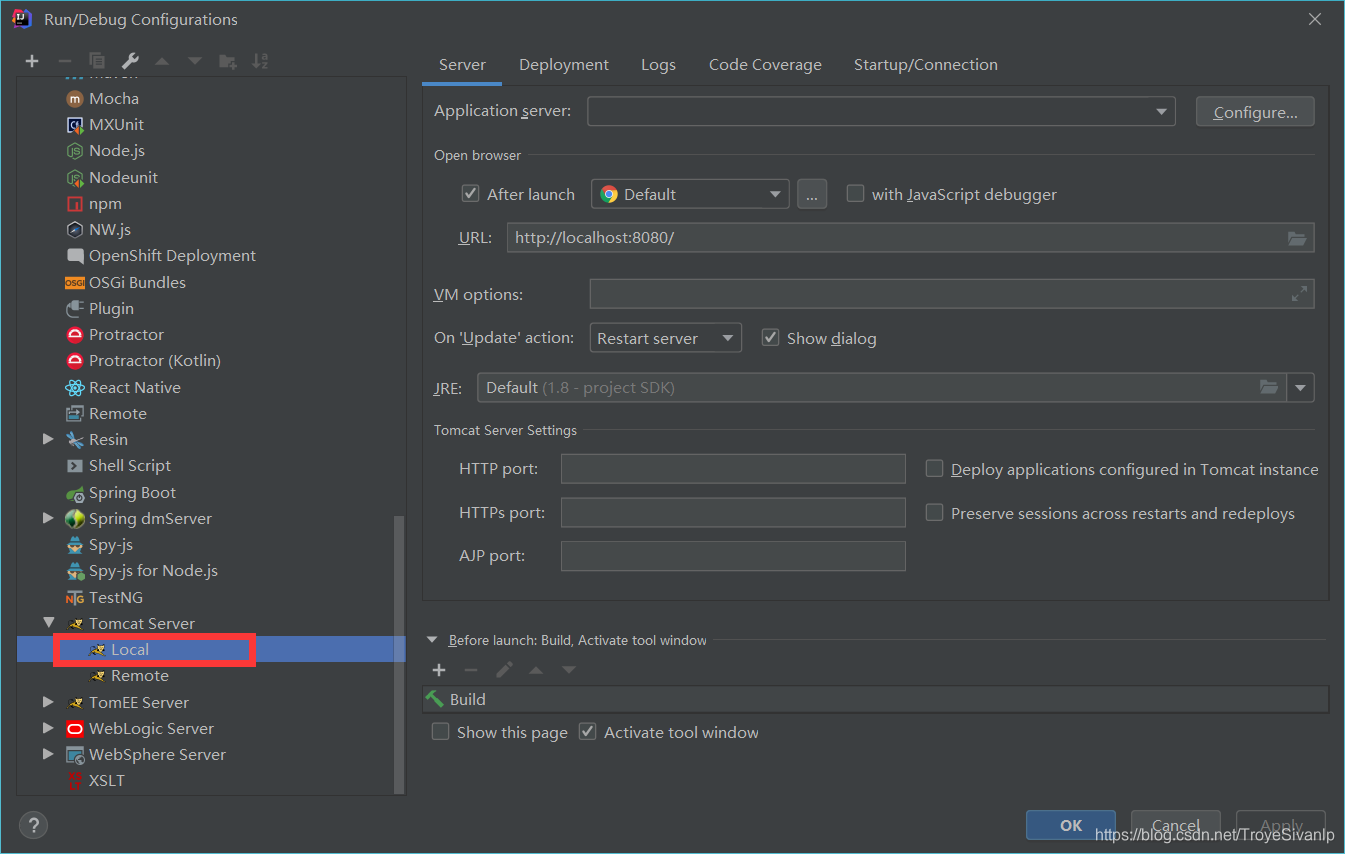This screenshot has height=854, width=1345.
Task: Open browser Default dropdown
Action: pyautogui.click(x=690, y=194)
